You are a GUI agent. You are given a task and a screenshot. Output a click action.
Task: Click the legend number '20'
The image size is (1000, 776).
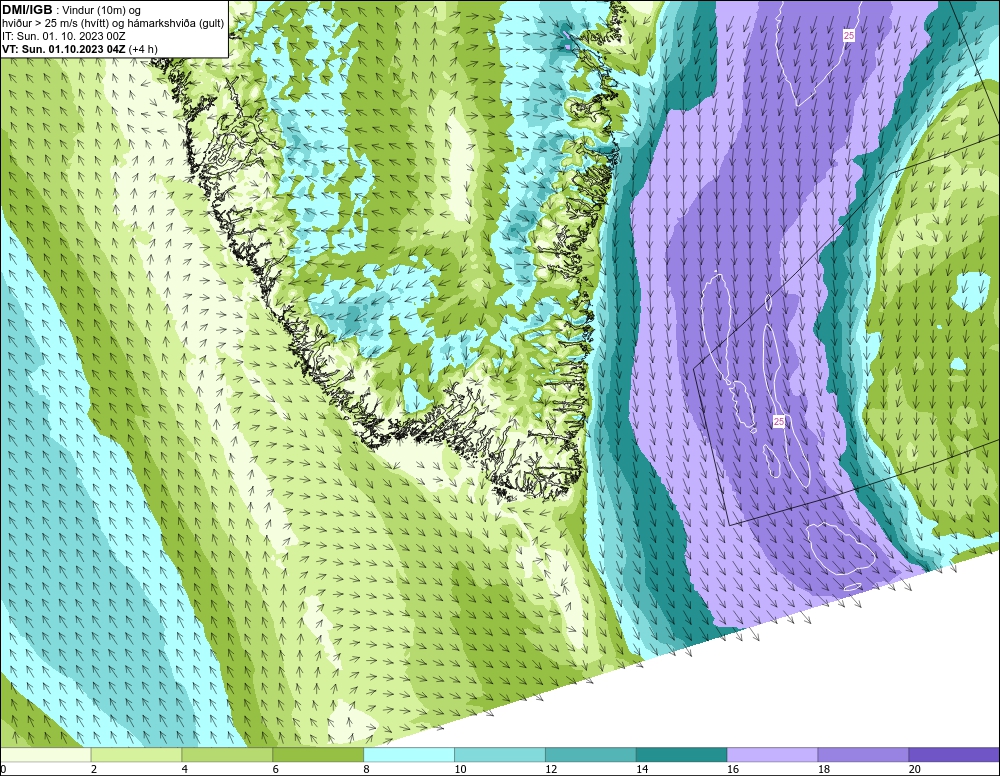point(915,769)
